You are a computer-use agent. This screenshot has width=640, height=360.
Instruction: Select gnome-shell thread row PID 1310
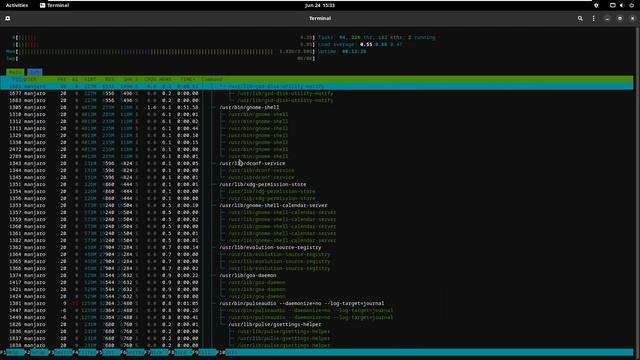317,114
